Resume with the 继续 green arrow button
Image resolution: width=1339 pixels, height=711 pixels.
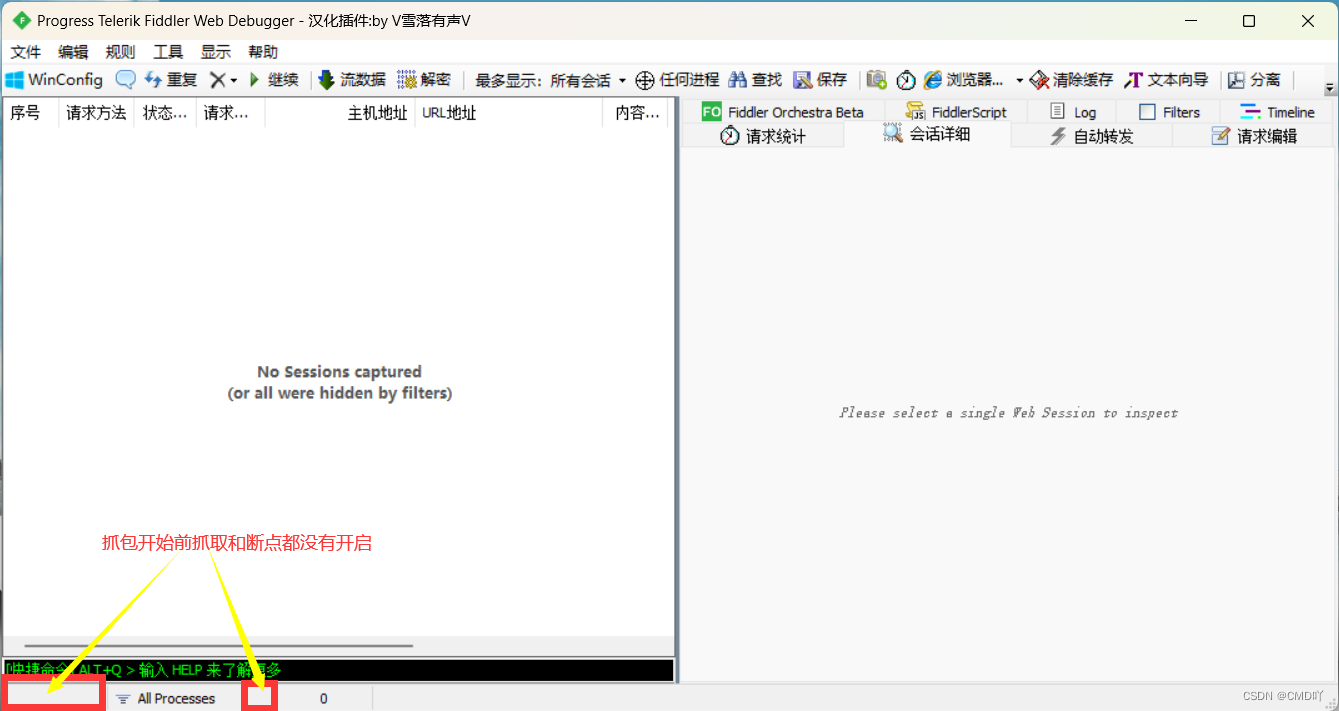point(273,80)
